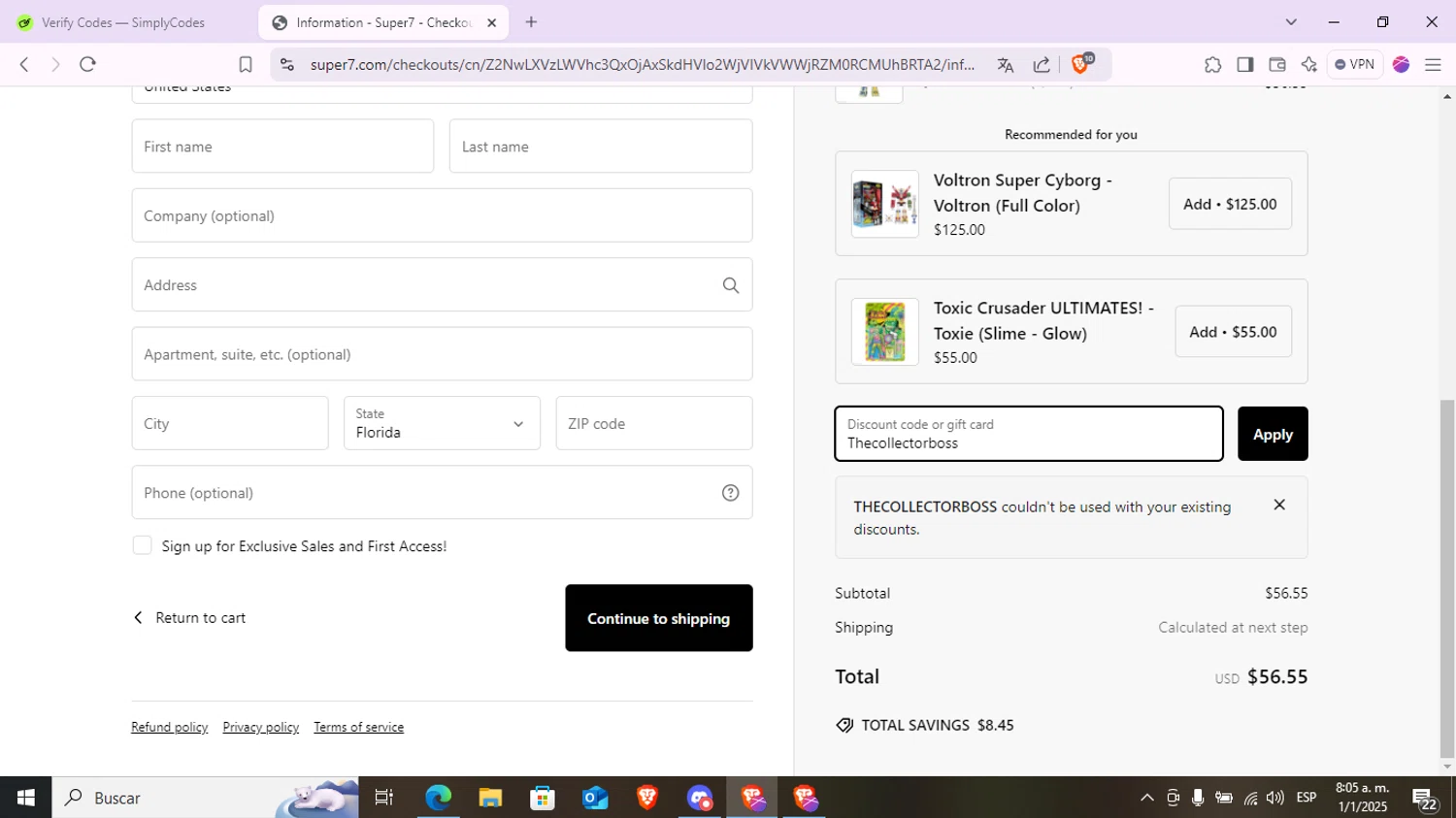
Task: Click the Apartment, suite, etc. field
Action: click(442, 354)
